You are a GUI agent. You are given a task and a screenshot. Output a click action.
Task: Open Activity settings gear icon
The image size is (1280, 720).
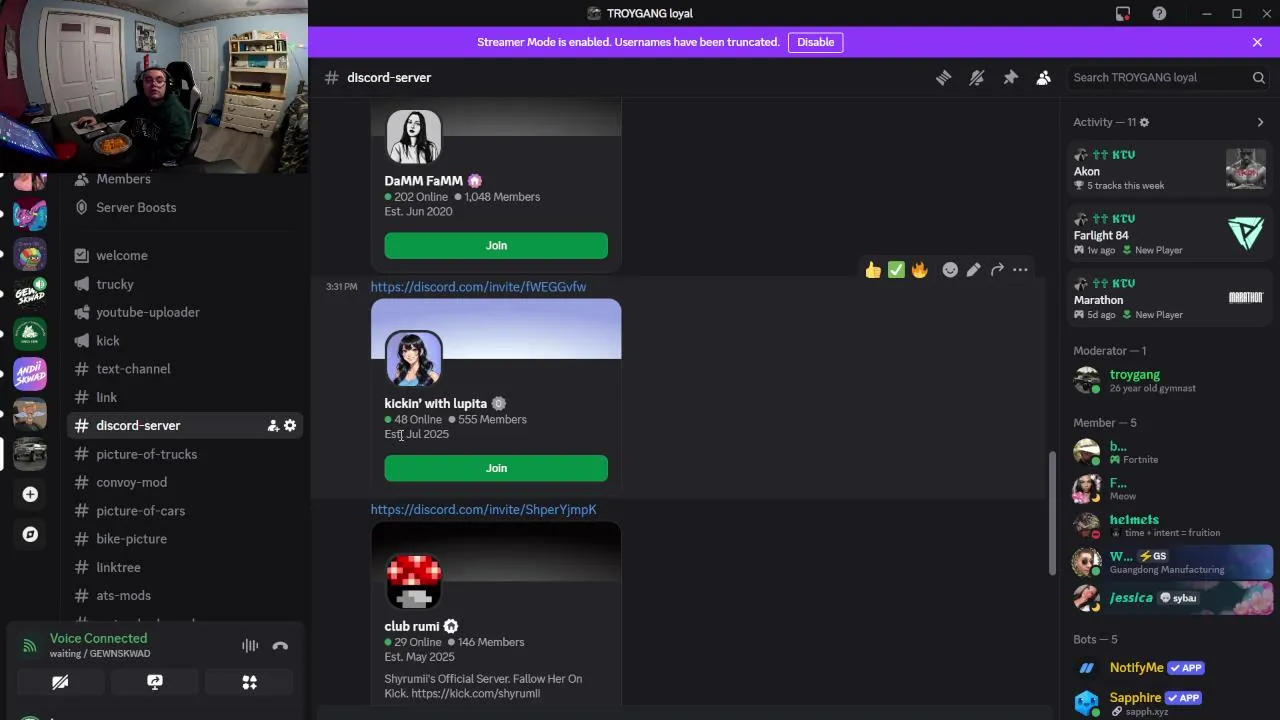pos(1144,122)
